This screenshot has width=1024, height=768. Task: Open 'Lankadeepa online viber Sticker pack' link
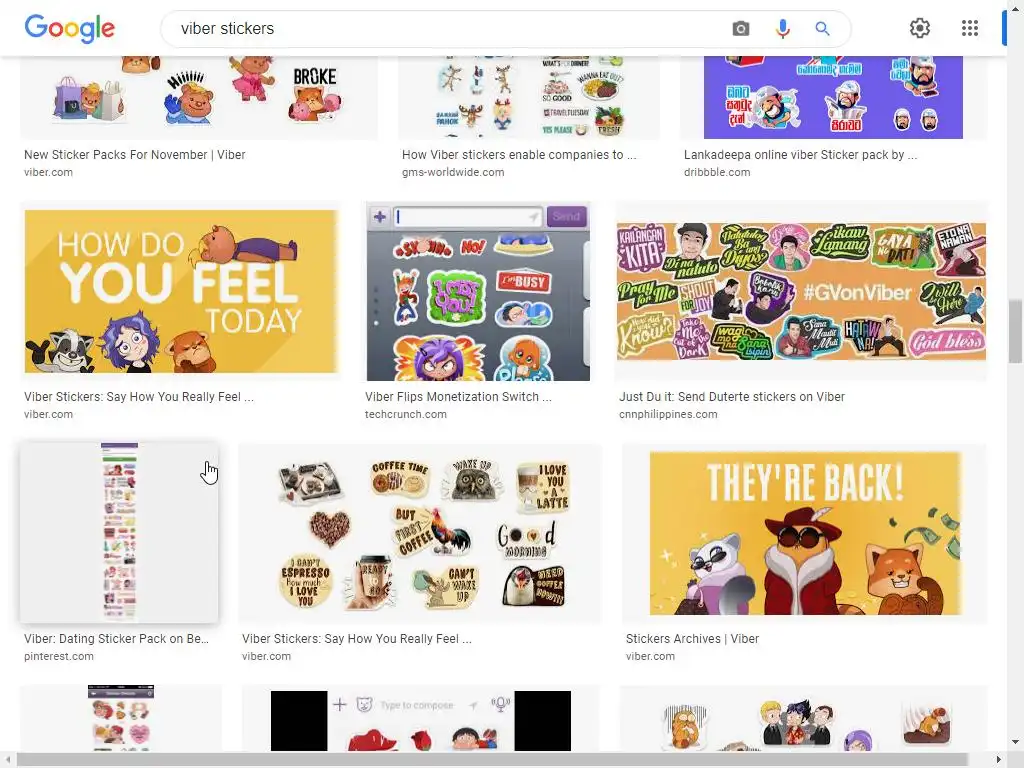(x=801, y=155)
